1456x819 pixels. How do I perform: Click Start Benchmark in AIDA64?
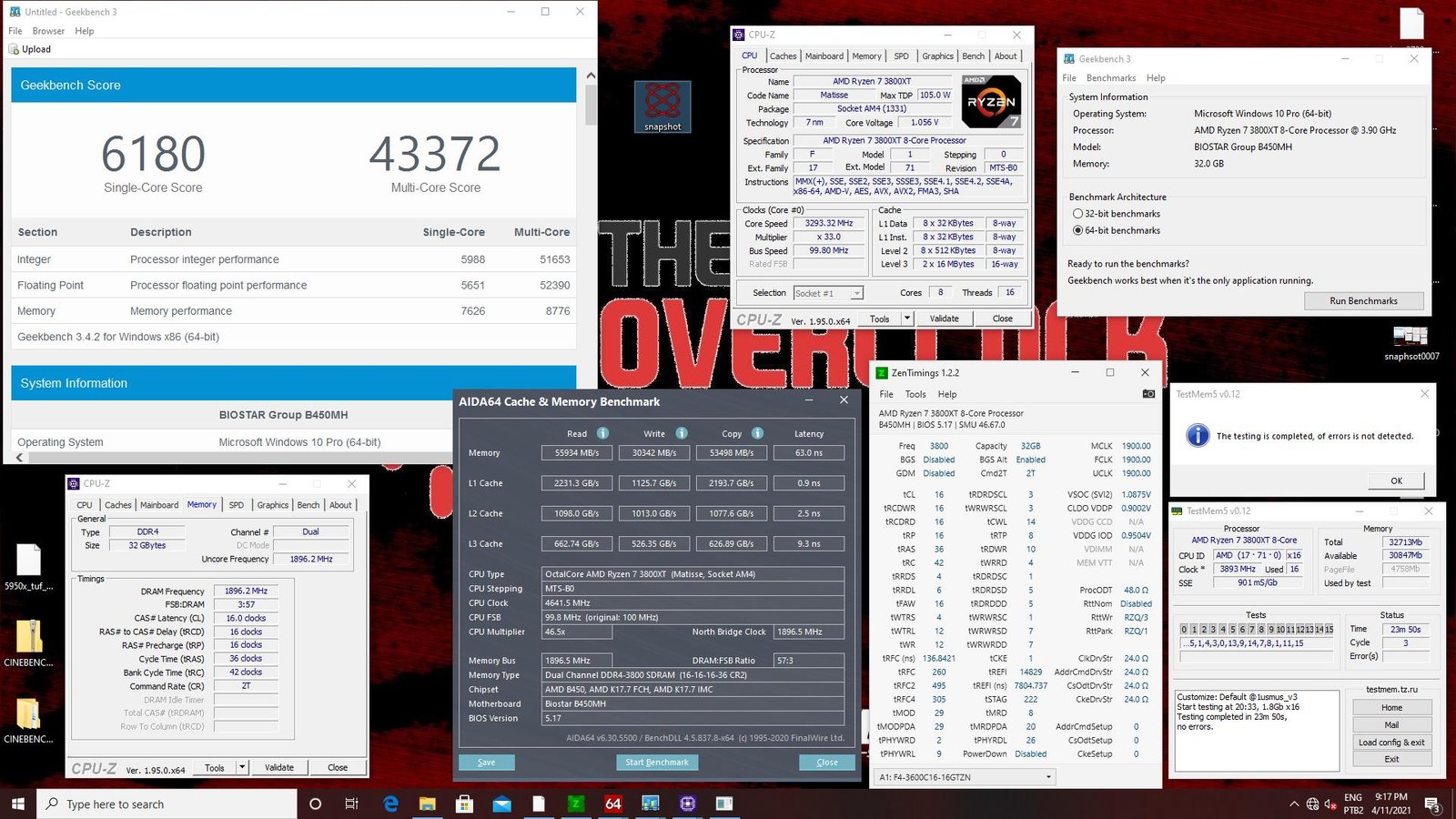(656, 763)
